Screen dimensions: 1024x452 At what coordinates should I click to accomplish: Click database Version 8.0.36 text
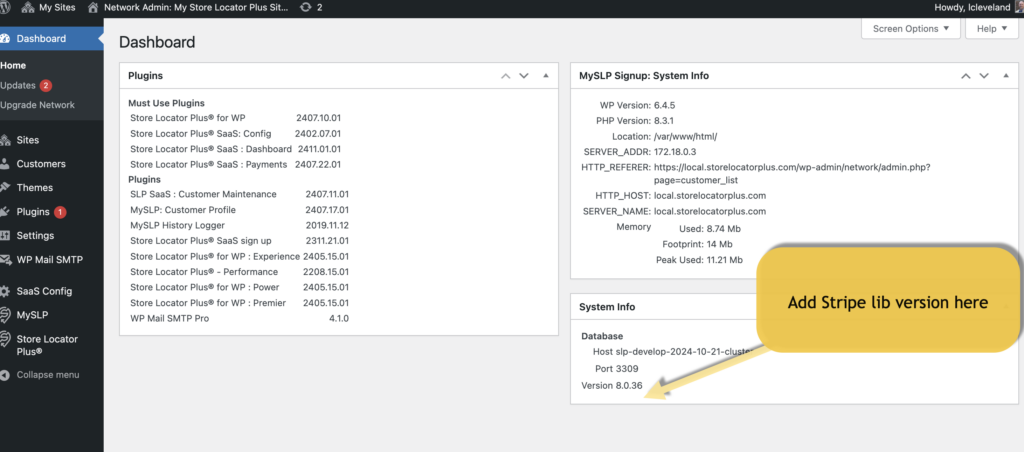612,385
